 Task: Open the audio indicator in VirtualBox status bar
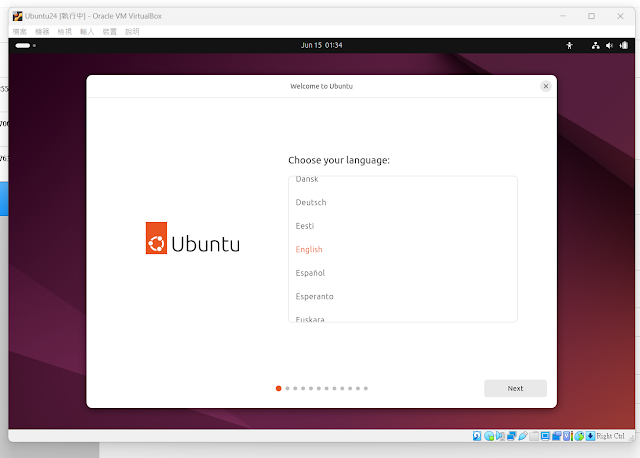[500, 436]
